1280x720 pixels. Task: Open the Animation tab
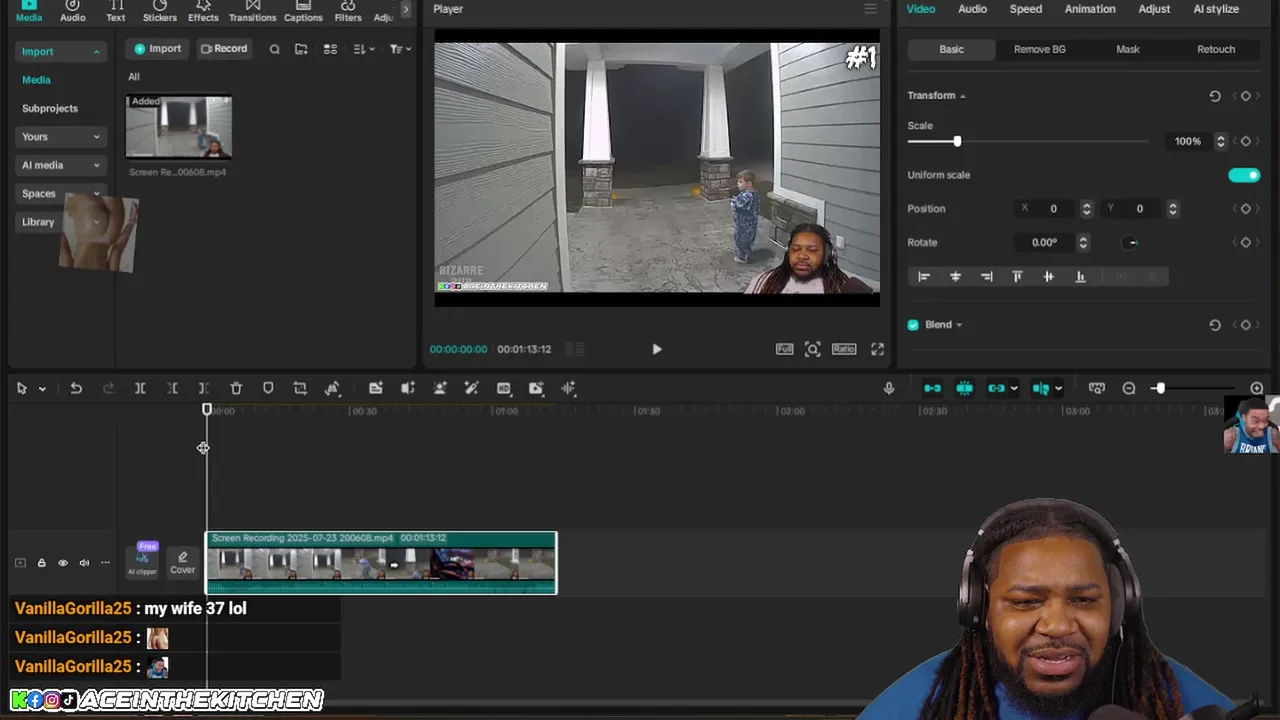pos(1090,9)
